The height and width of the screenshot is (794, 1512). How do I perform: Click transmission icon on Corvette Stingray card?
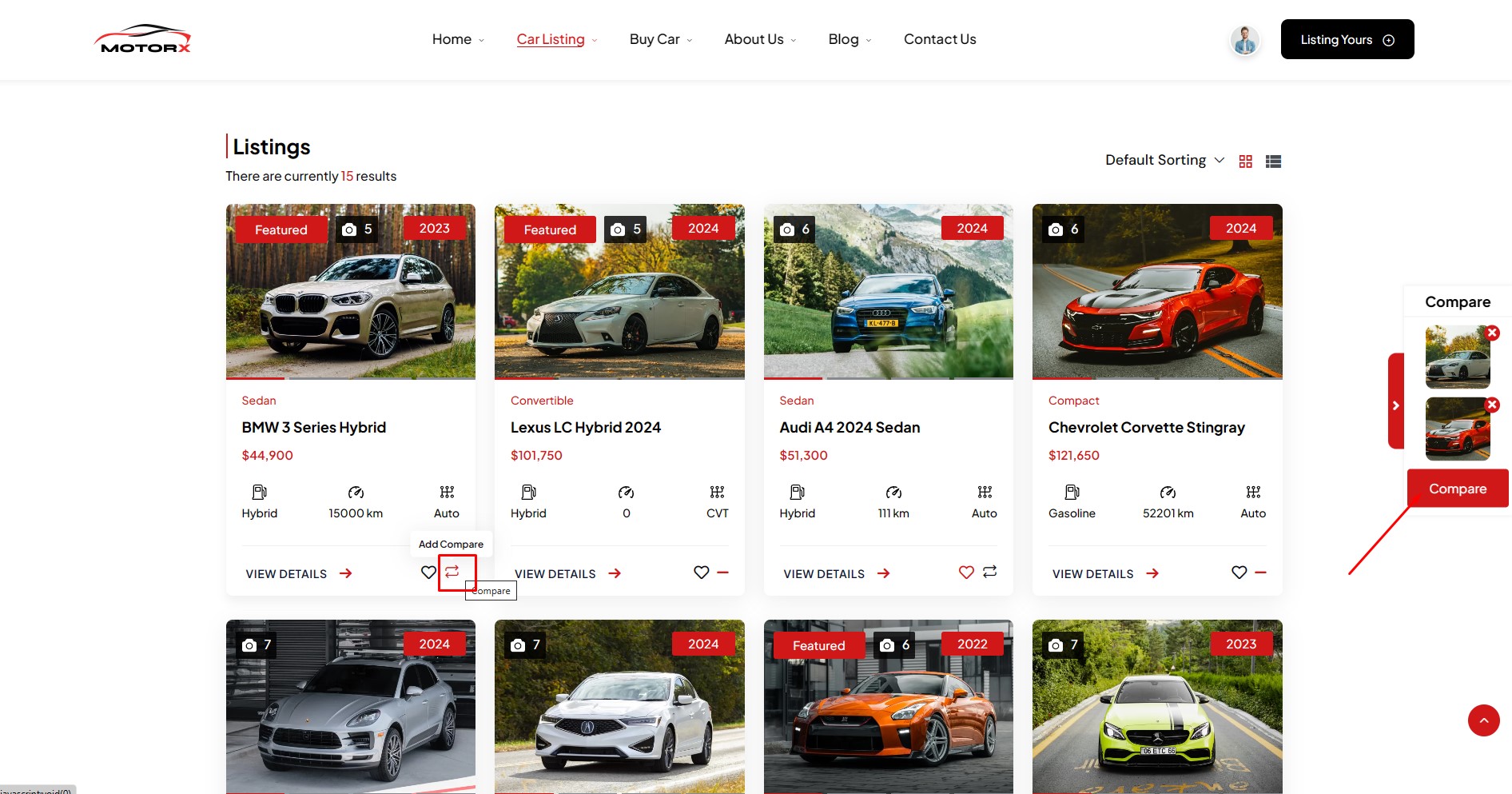coord(1253,492)
